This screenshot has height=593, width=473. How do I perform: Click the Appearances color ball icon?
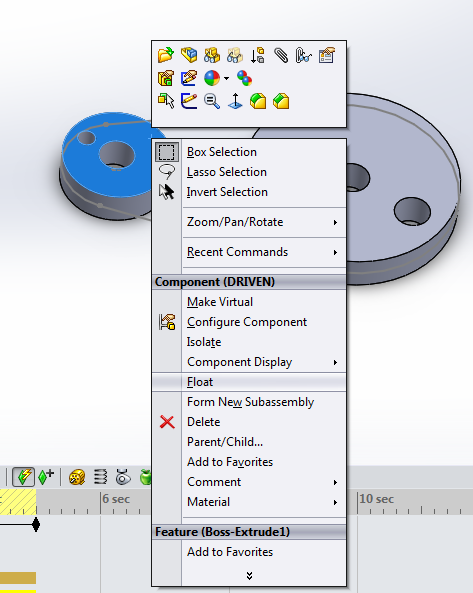pyautogui.click(x=212, y=78)
